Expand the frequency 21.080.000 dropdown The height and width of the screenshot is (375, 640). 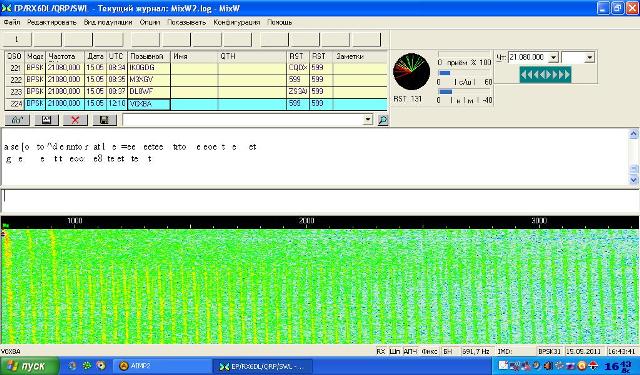553,58
